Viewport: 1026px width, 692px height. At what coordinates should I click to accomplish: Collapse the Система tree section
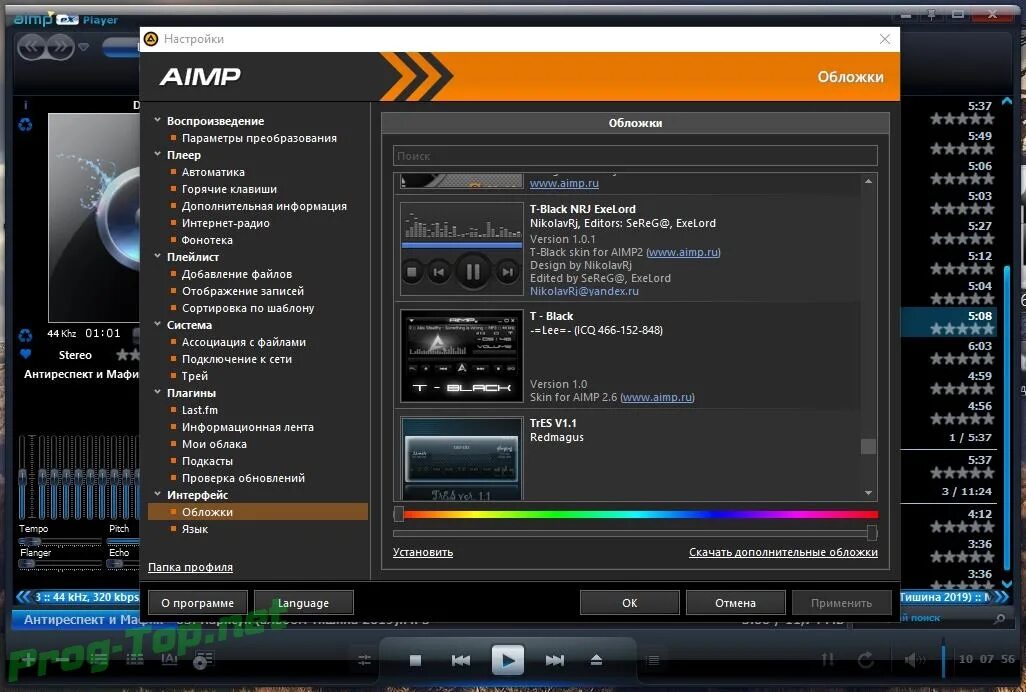[157, 324]
